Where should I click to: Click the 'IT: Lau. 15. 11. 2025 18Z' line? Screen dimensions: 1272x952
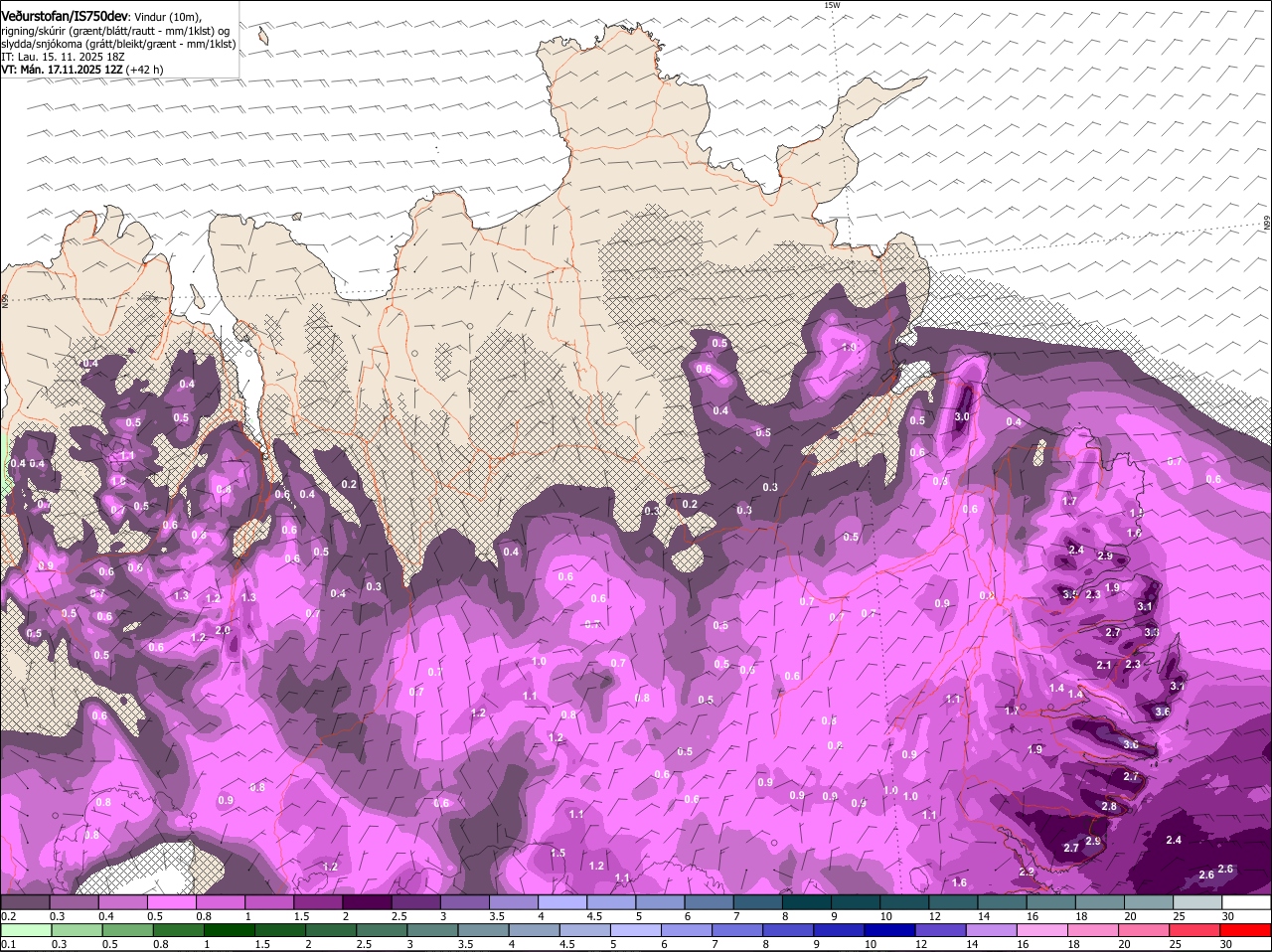62,58
